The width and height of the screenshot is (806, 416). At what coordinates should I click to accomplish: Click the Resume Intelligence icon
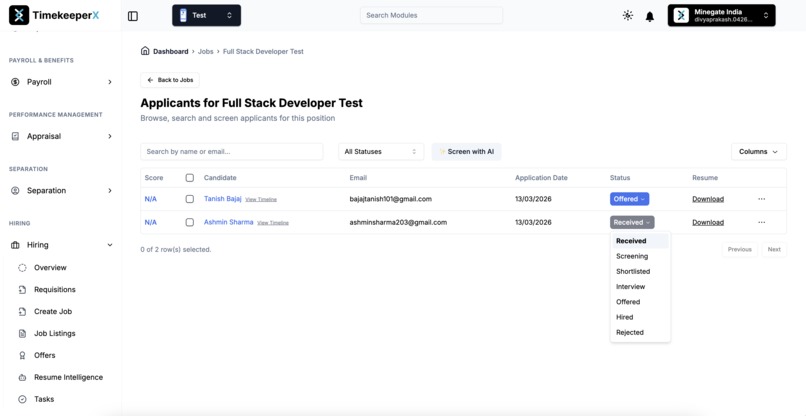tap(22, 377)
